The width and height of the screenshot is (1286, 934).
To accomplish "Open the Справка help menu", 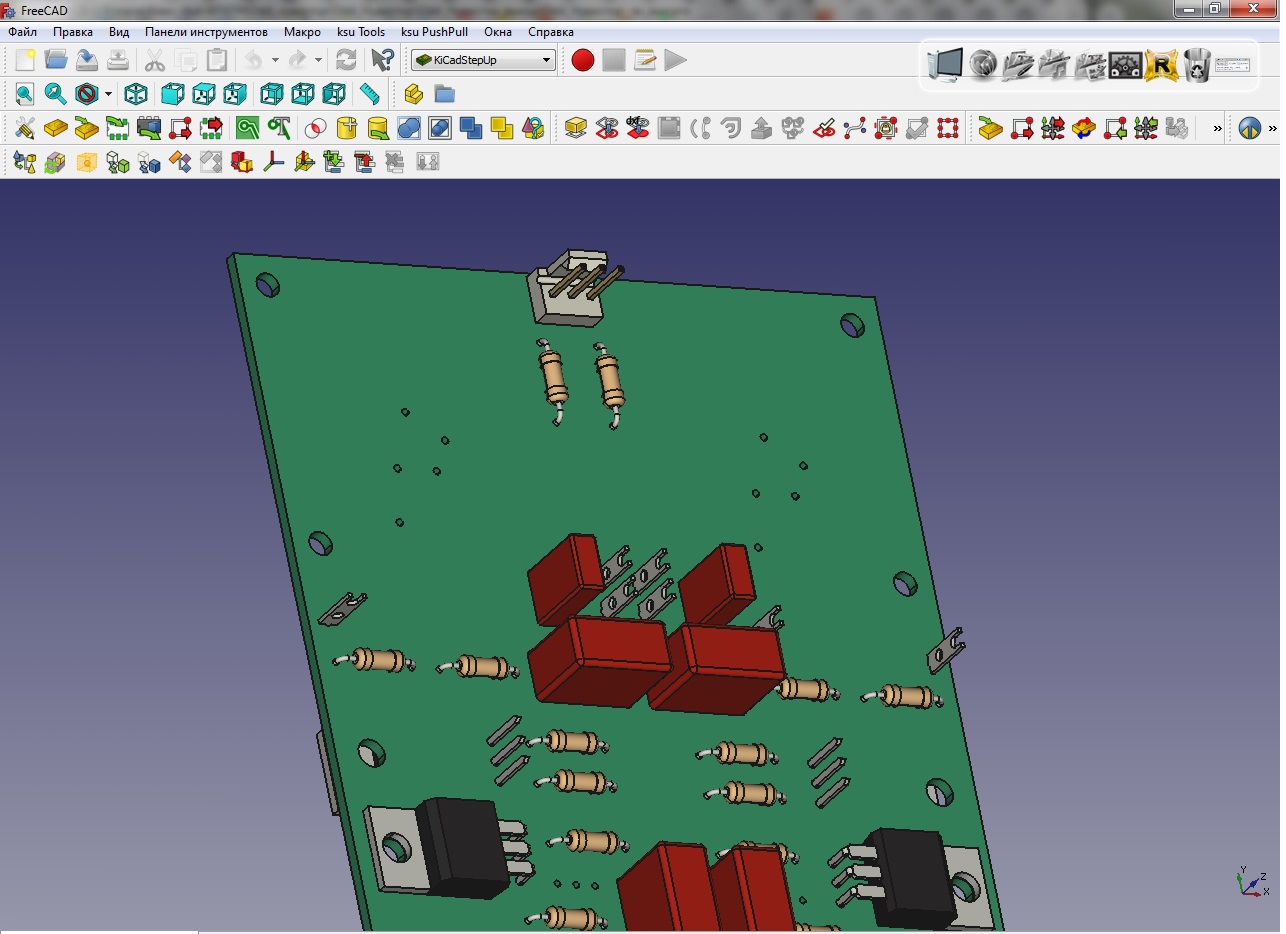I will pyautogui.click(x=550, y=32).
